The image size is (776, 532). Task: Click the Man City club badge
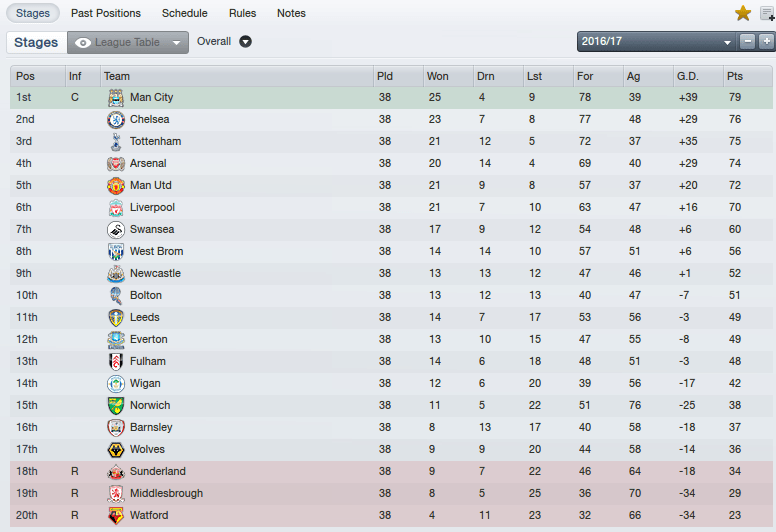(115, 98)
